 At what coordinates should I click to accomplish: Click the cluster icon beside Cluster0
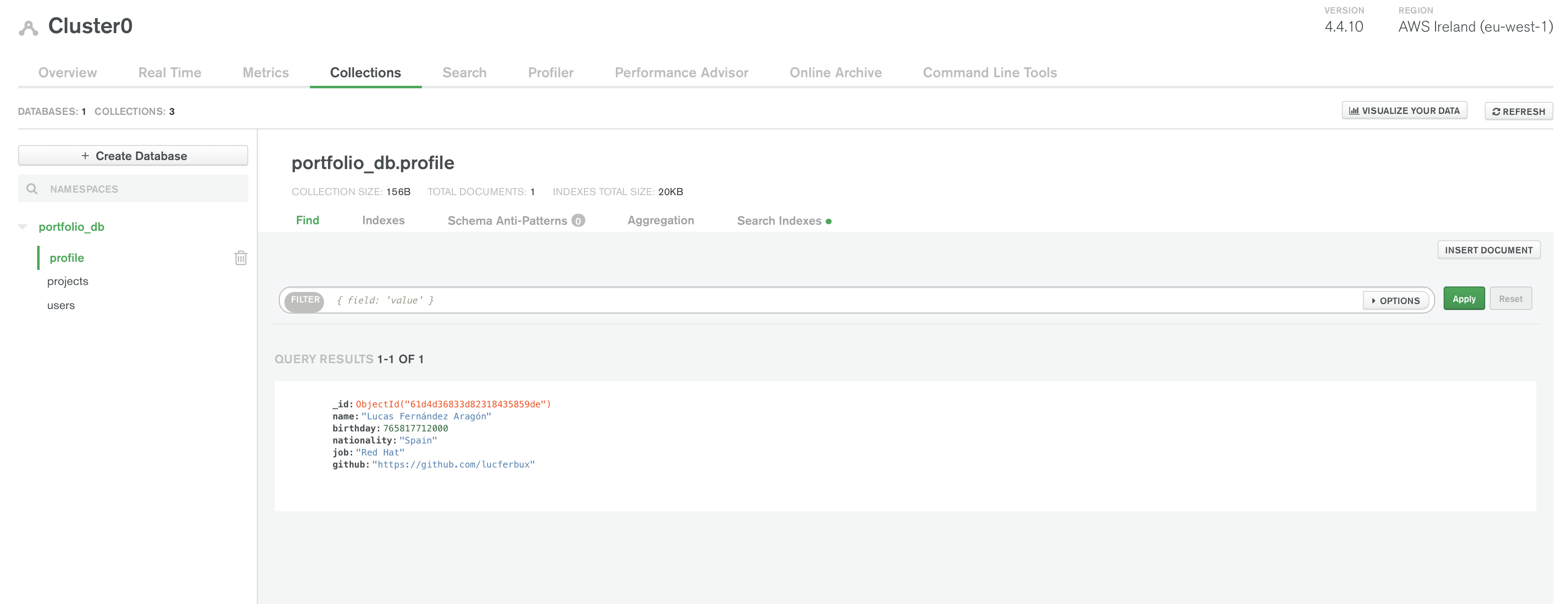coord(28,28)
